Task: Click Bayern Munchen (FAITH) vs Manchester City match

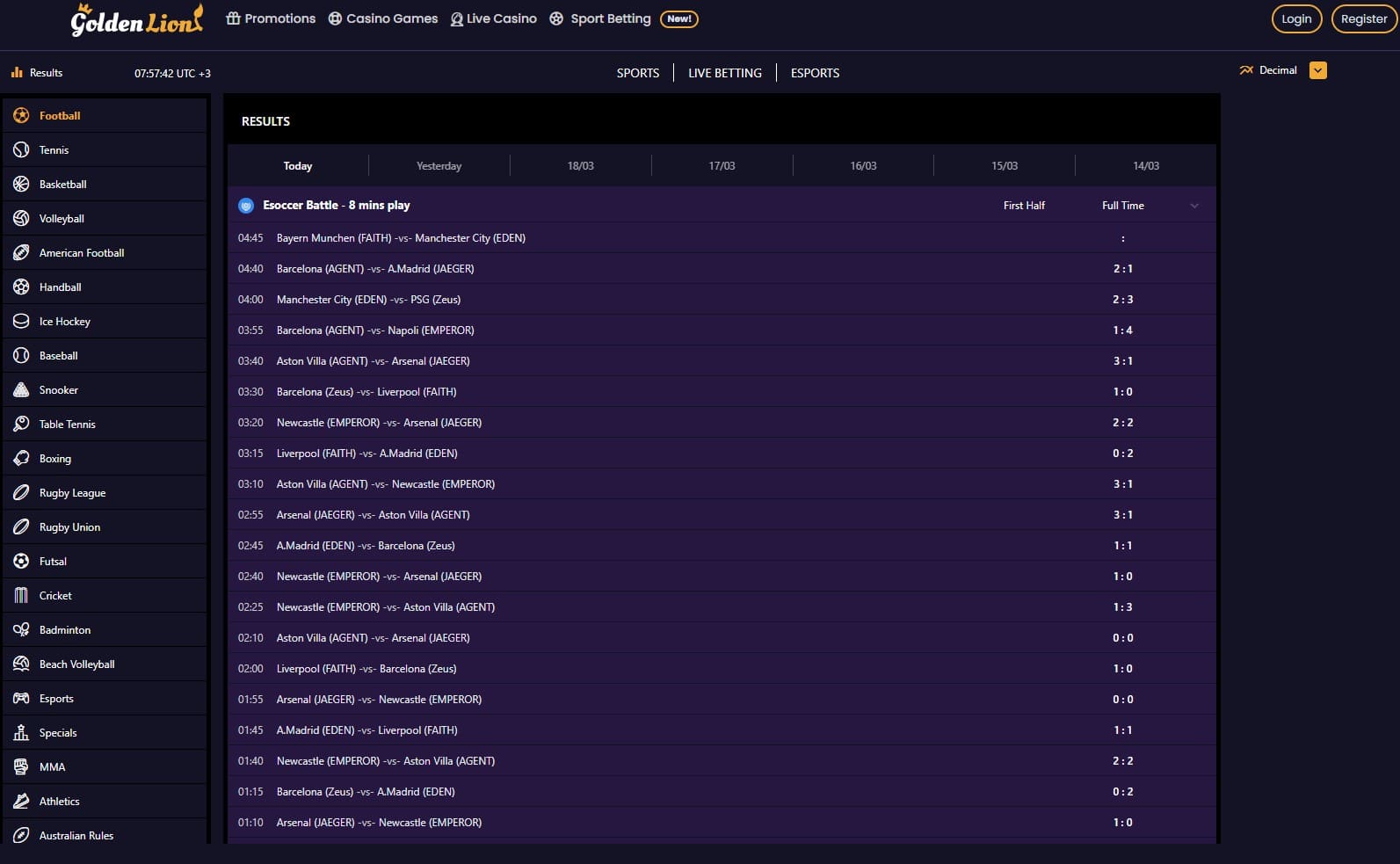Action: [722, 238]
